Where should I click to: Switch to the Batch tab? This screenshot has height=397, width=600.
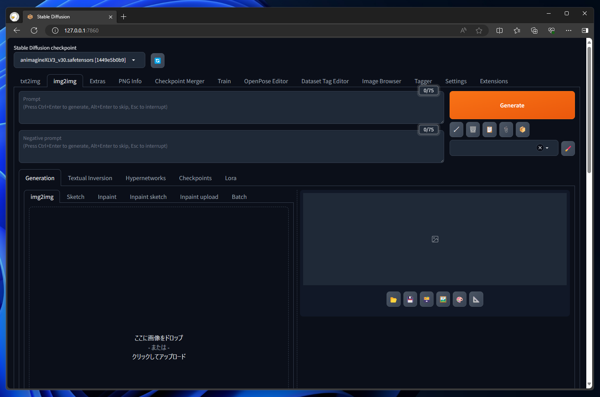[239, 197]
